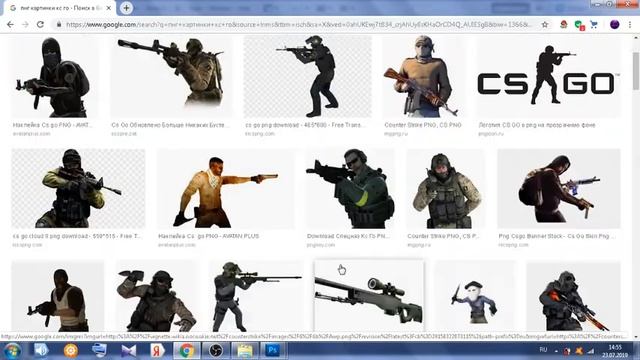Open the gray soldier aiming scoped sniper thumbnail

pos(256,296)
